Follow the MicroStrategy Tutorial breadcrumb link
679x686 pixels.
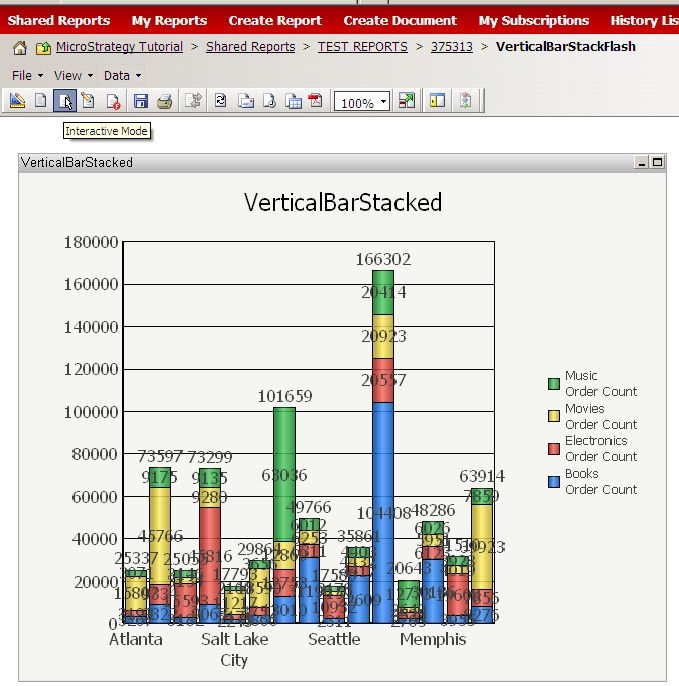[119, 47]
